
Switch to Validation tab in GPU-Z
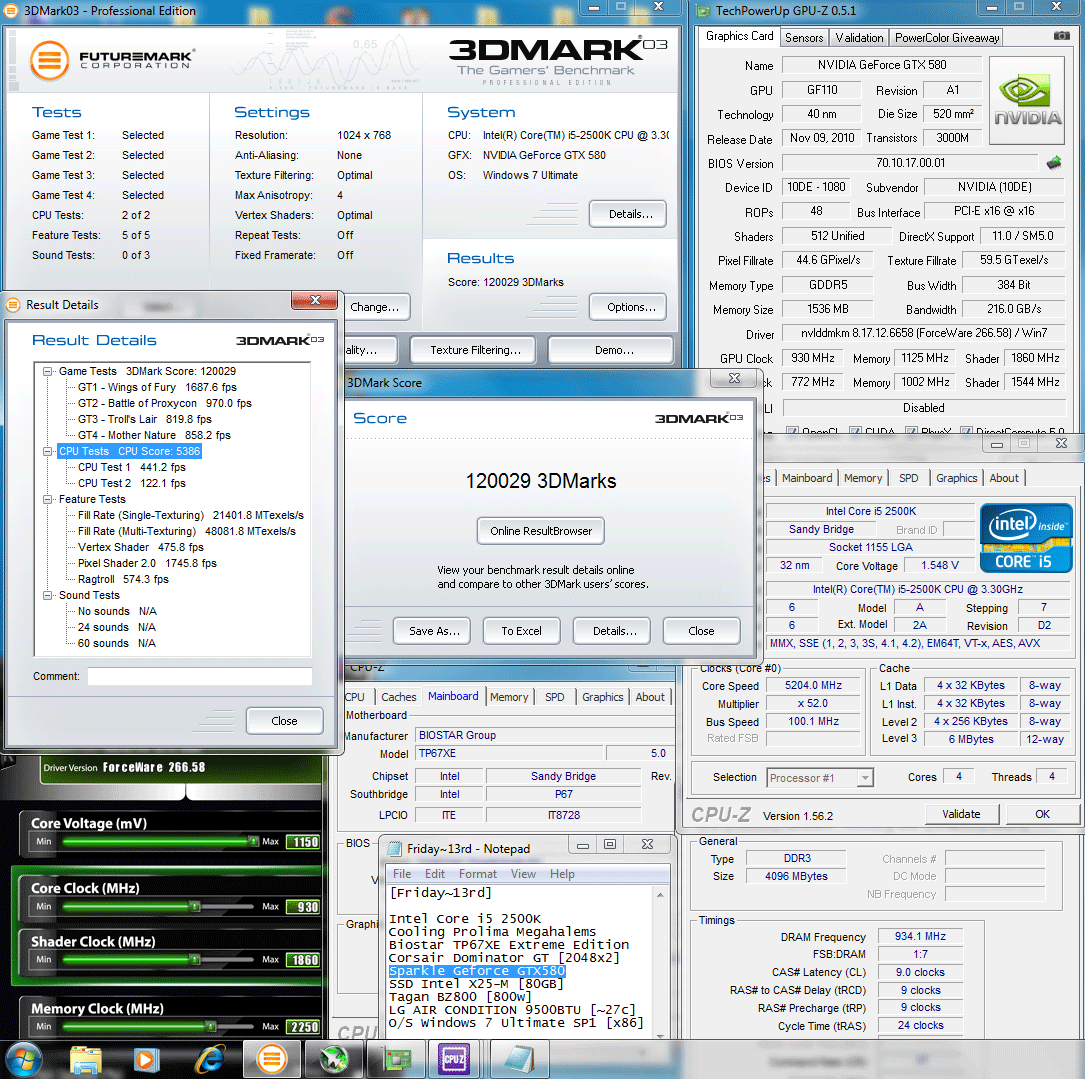[859, 37]
